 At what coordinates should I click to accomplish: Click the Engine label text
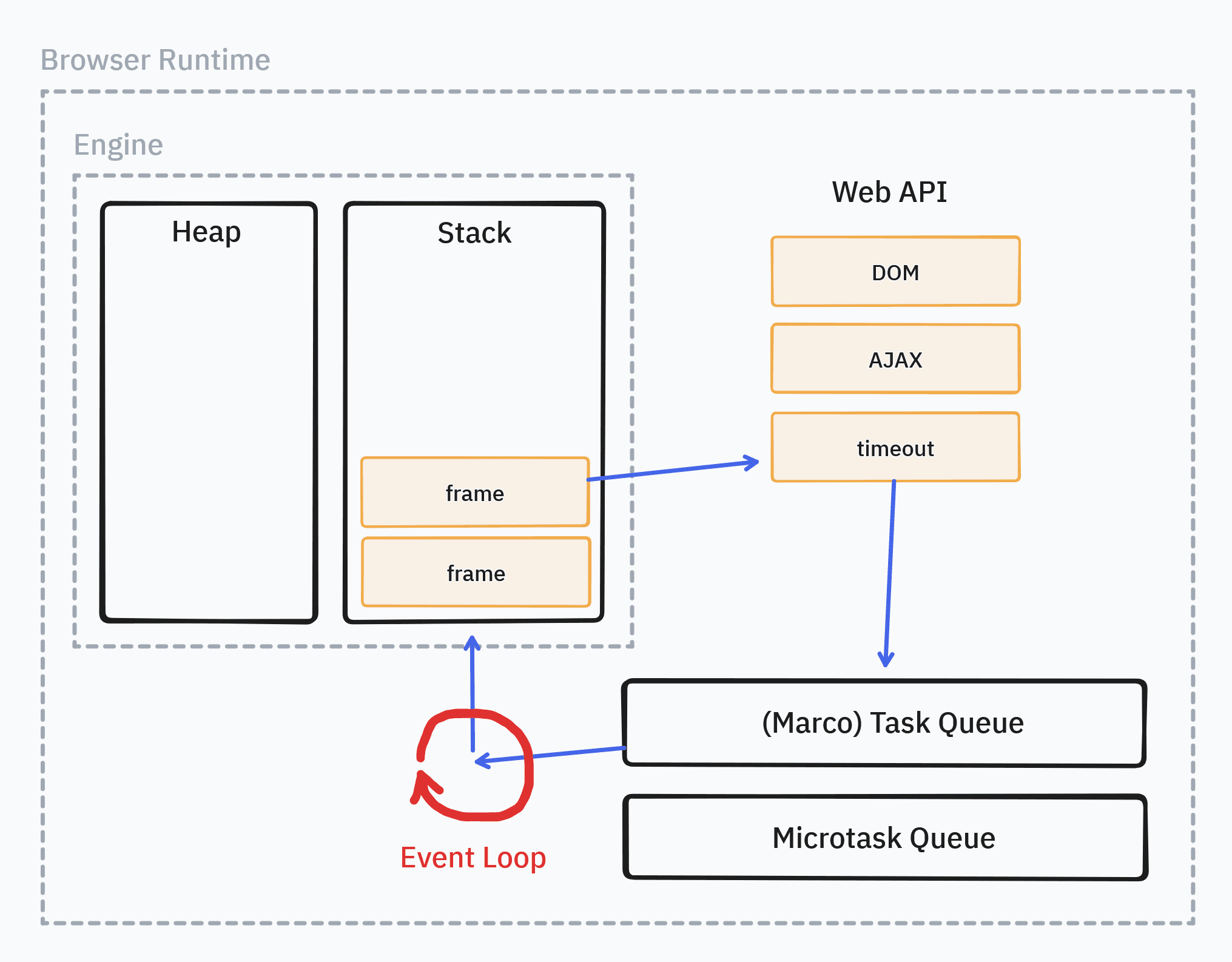pyautogui.click(x=118, y=146)
